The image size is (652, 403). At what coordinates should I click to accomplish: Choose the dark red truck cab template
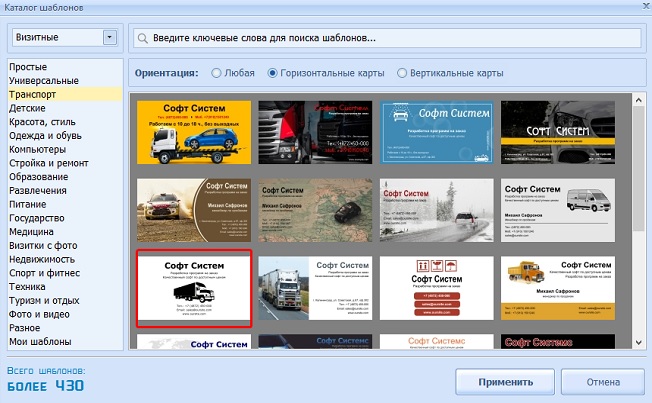pos(315,132)
